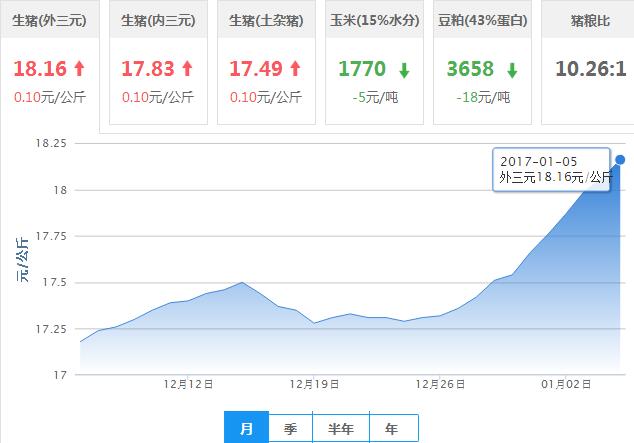Switch chart range to 半年

(x=341, y=428)
